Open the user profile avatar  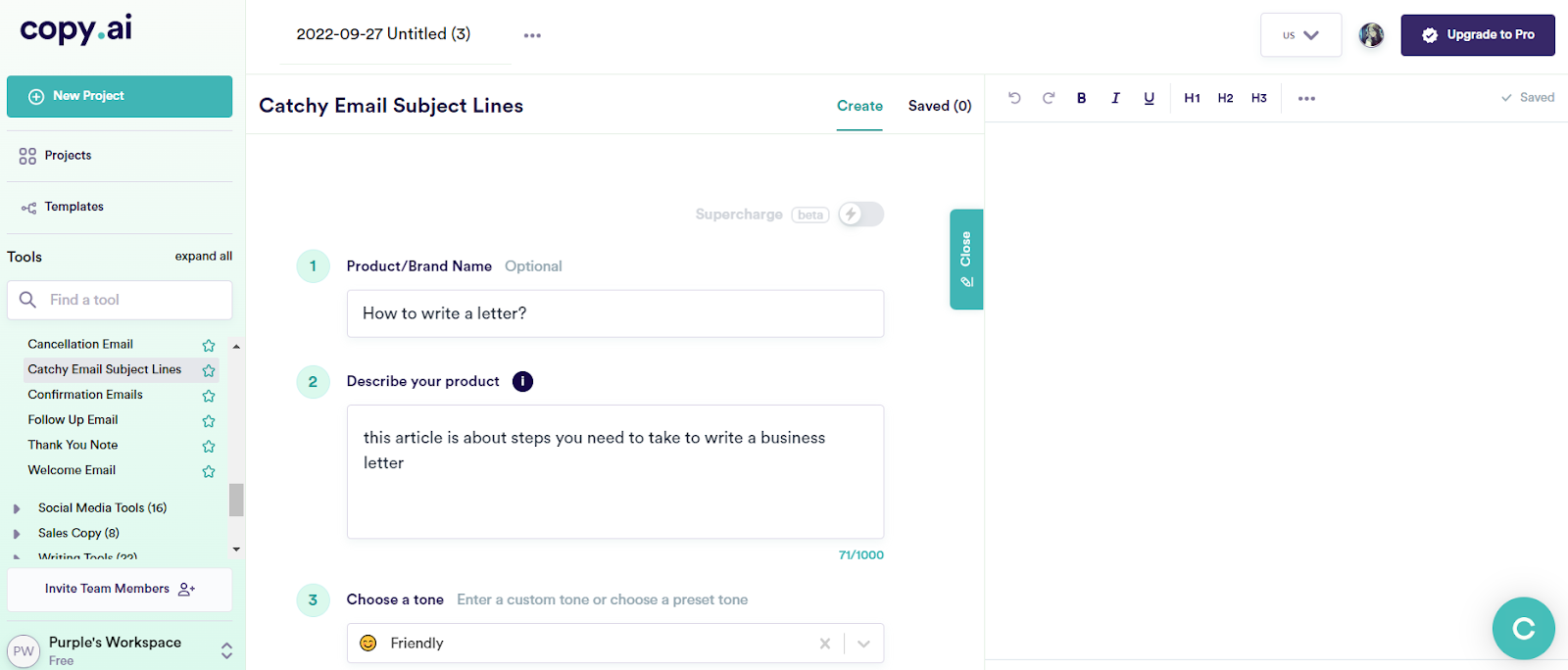coord(1371,35)
